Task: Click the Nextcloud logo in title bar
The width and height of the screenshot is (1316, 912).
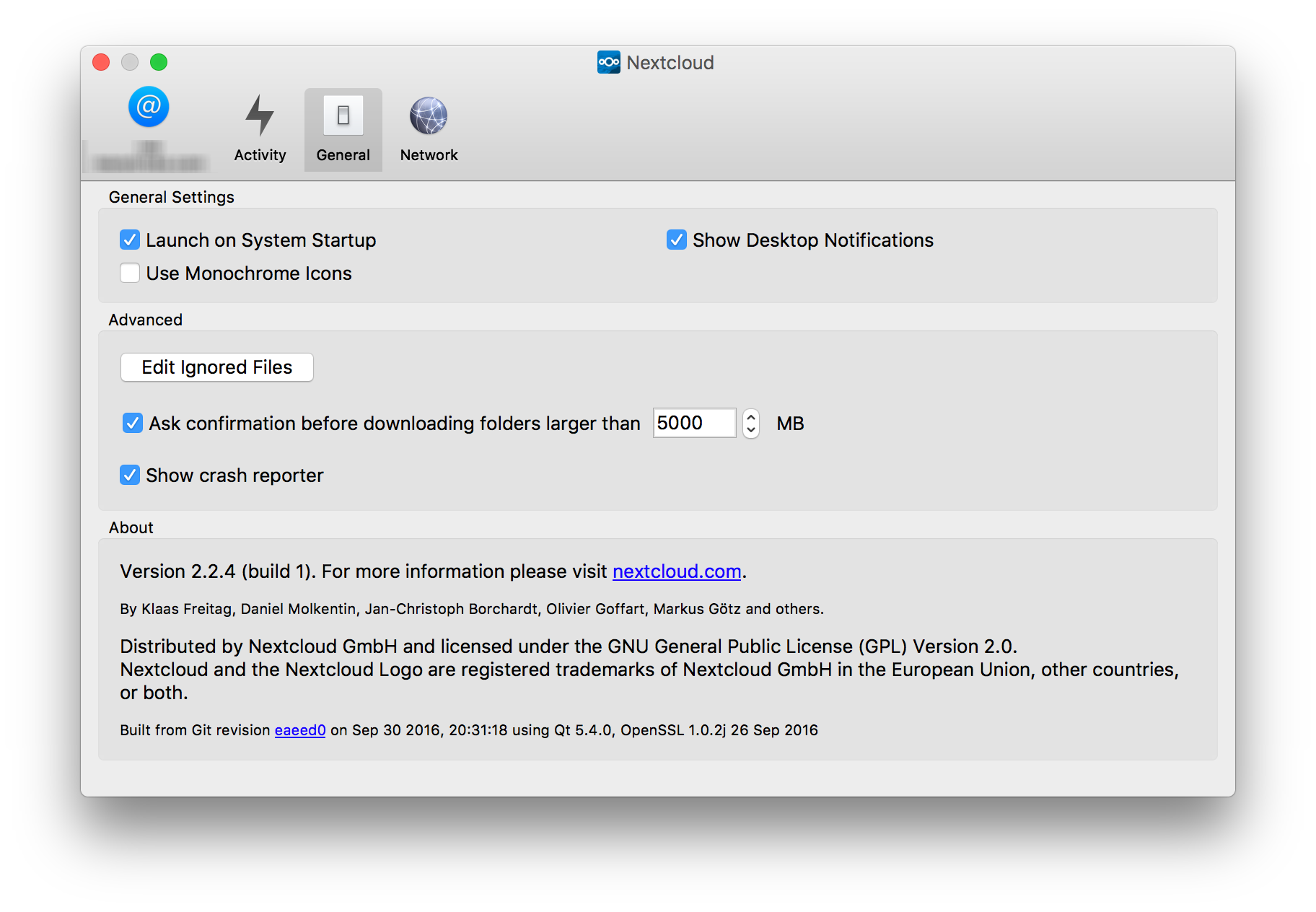Action: (x=608, y=63)
